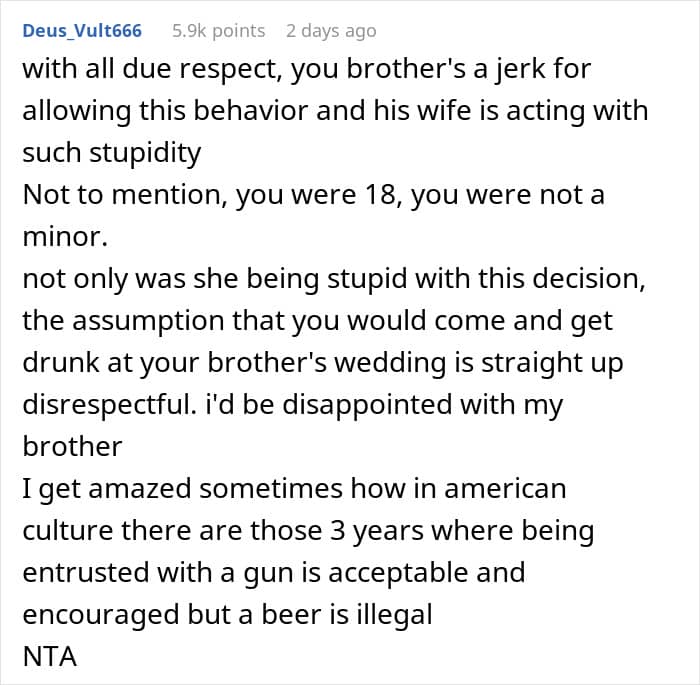Click the number "18" in the comment
The width and height of the screenshot is (700, 685).
(x=381, y=196)
